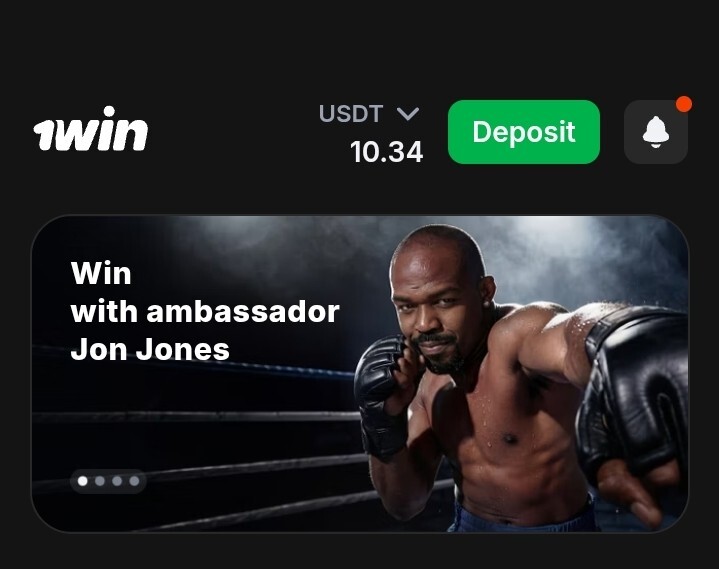Go to the fourth carousel dot

tap(134, 481)
